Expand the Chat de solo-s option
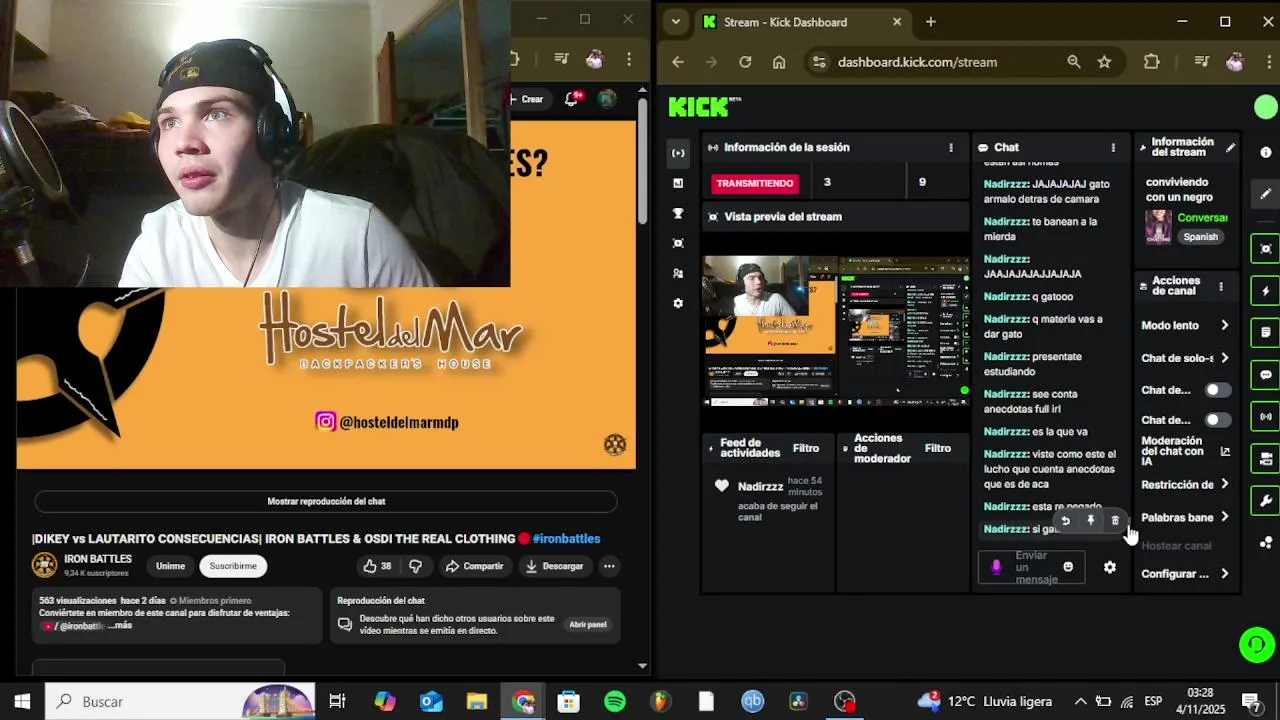Image resolution: width=1280 pixels, height=720 pixels. 1186,358
